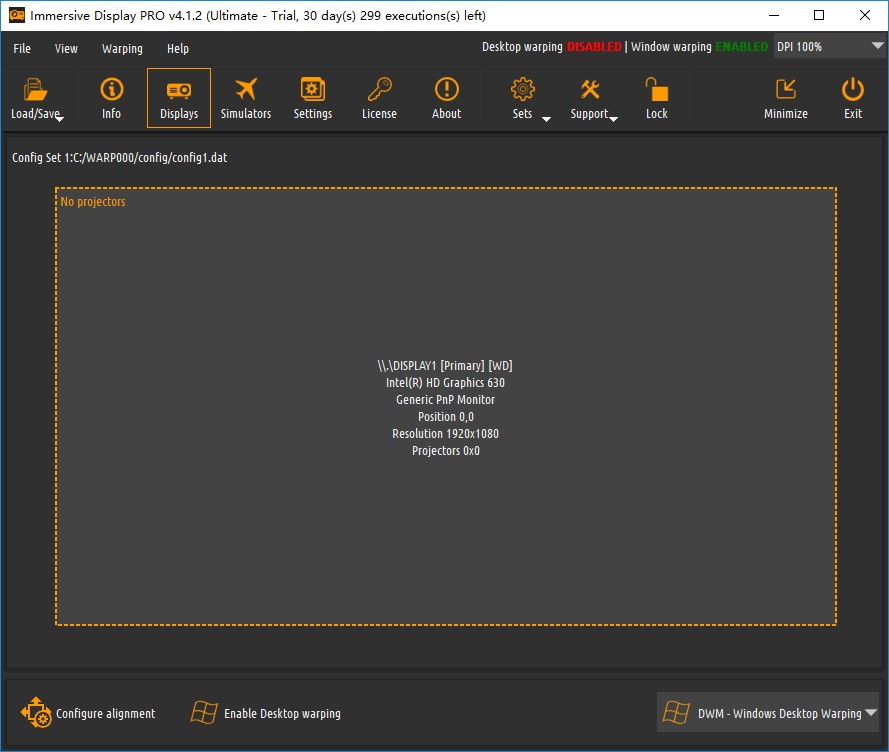The width and height of the screenshot is (889, 752).
Task: Click the Generic PnP Monitor text
Action: coord(446,400)
